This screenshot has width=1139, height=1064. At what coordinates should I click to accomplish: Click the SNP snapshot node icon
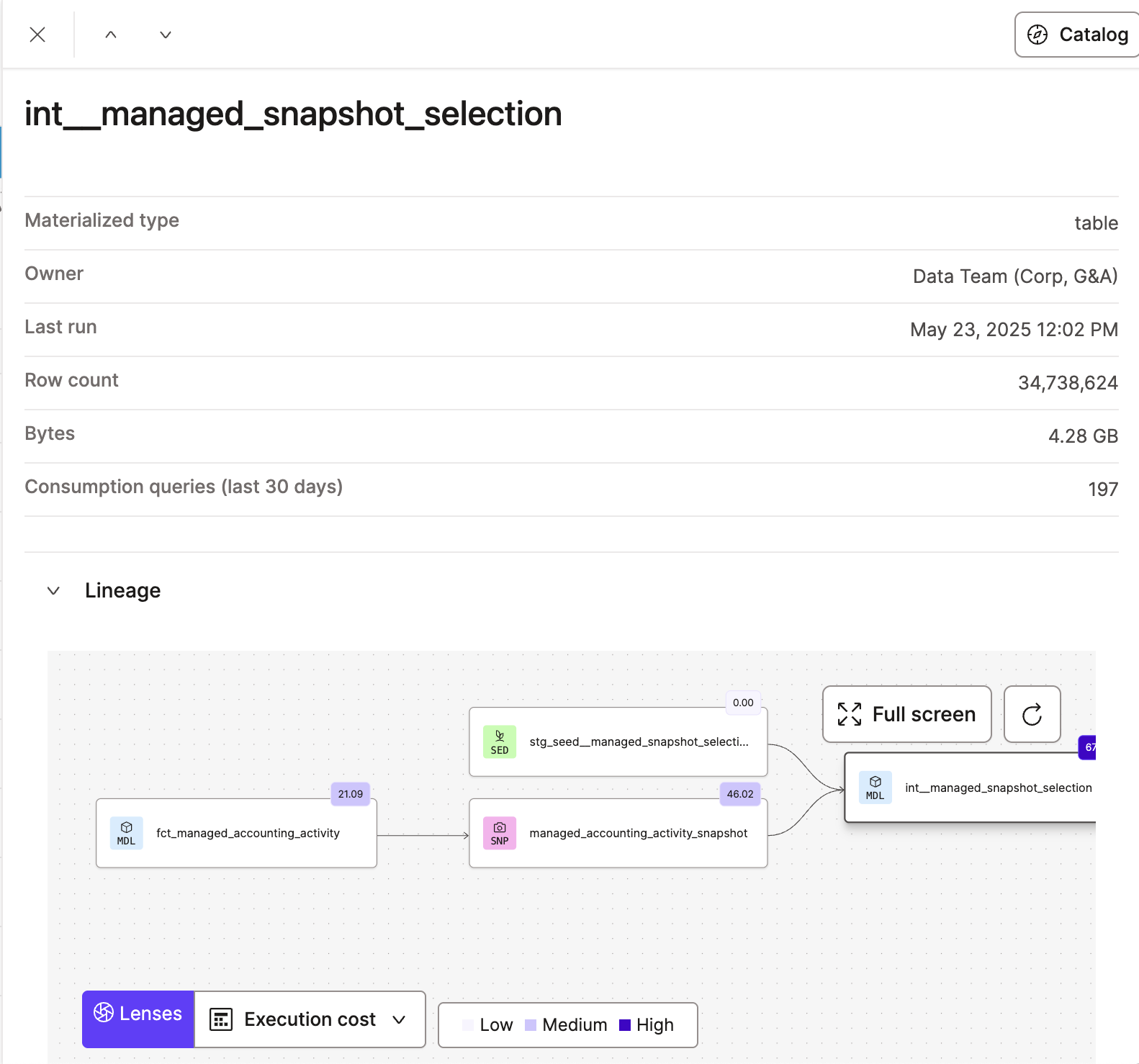(499, 833)
